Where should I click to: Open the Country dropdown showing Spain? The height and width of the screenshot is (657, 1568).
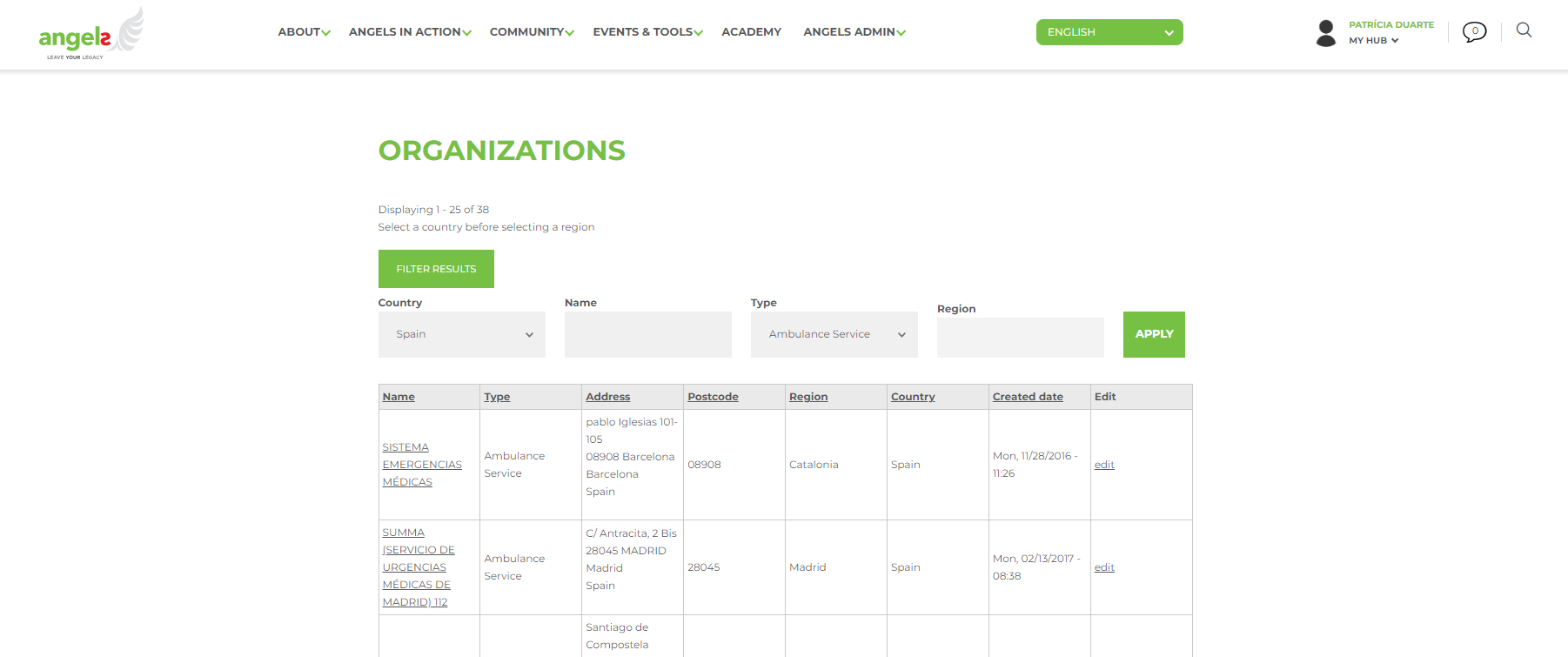tap(462, 334)
